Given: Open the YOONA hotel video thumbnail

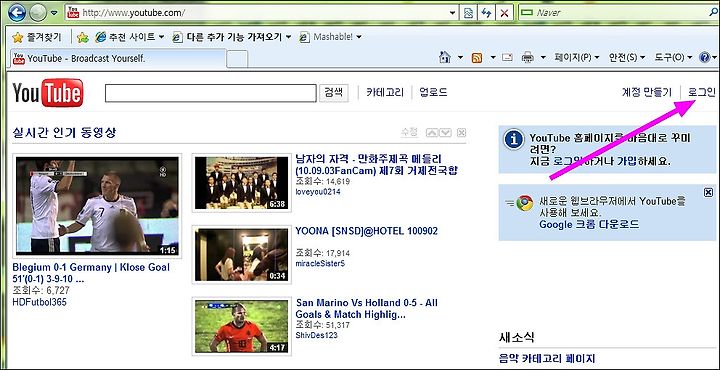Looking at the screenshot, I should [242, 254].
